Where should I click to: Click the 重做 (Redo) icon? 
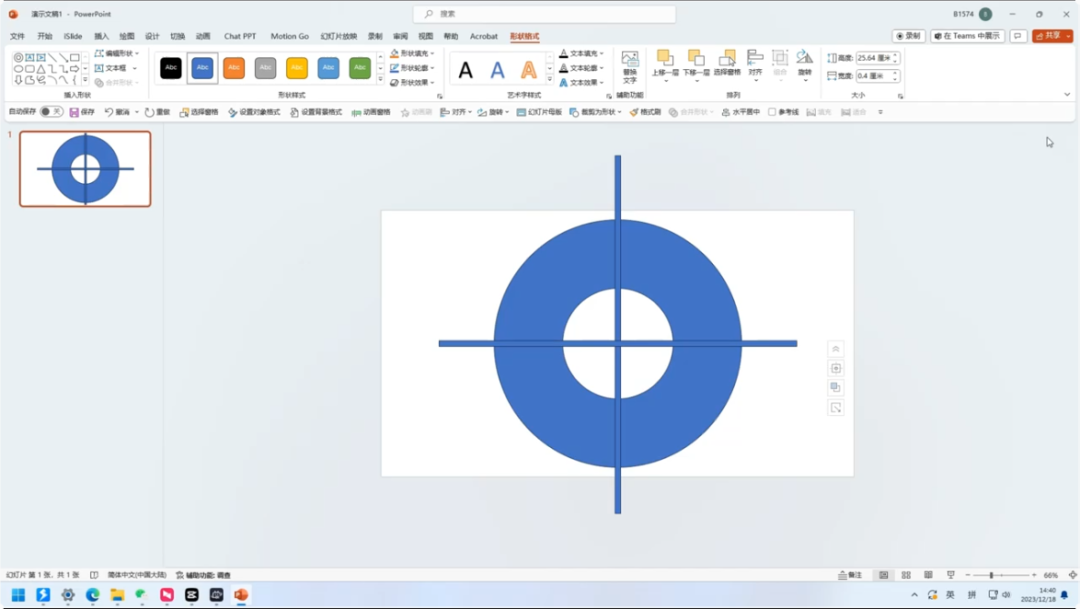[x=149, y=112]
